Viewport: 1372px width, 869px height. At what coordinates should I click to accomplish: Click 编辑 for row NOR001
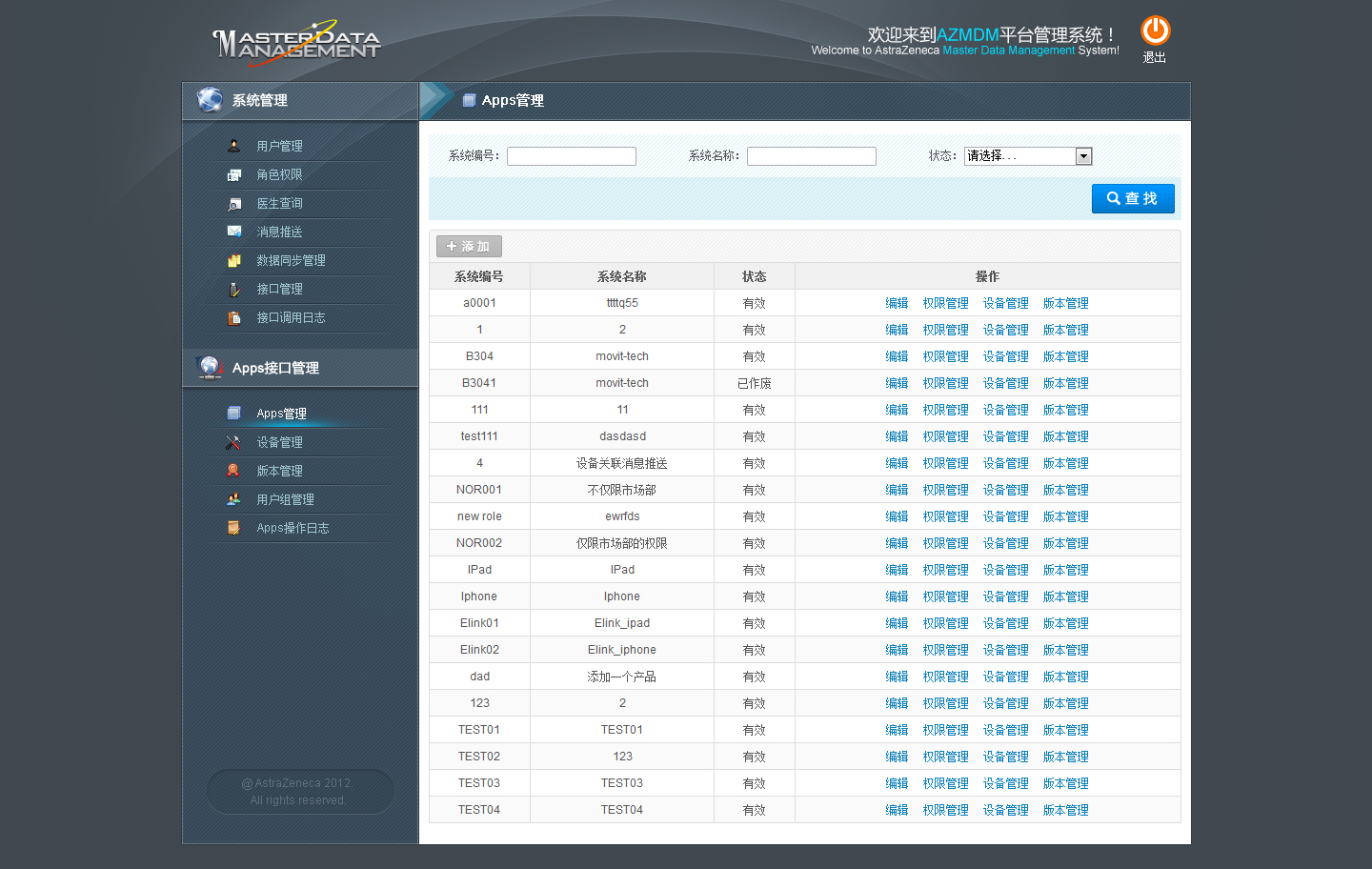897,490
